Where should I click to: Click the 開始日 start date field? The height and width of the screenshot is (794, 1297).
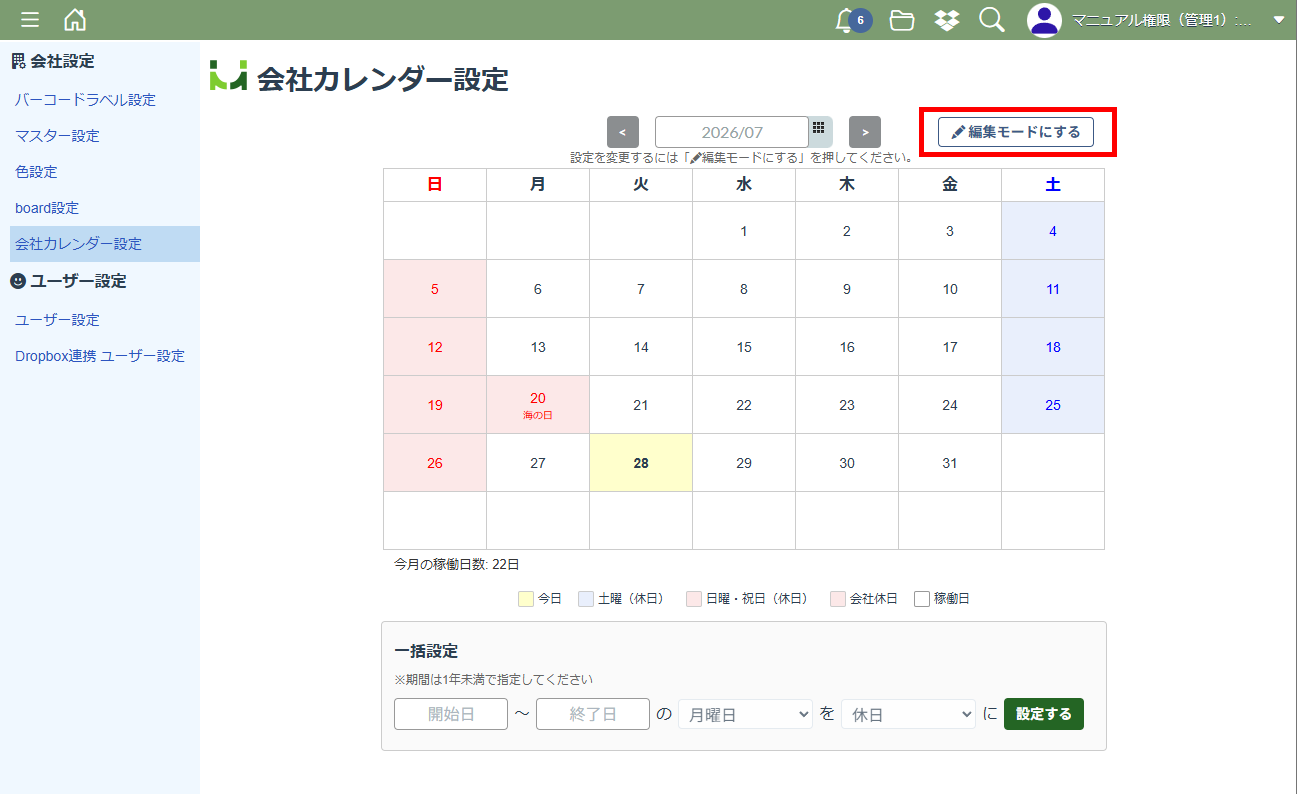(x=451, y=714)
